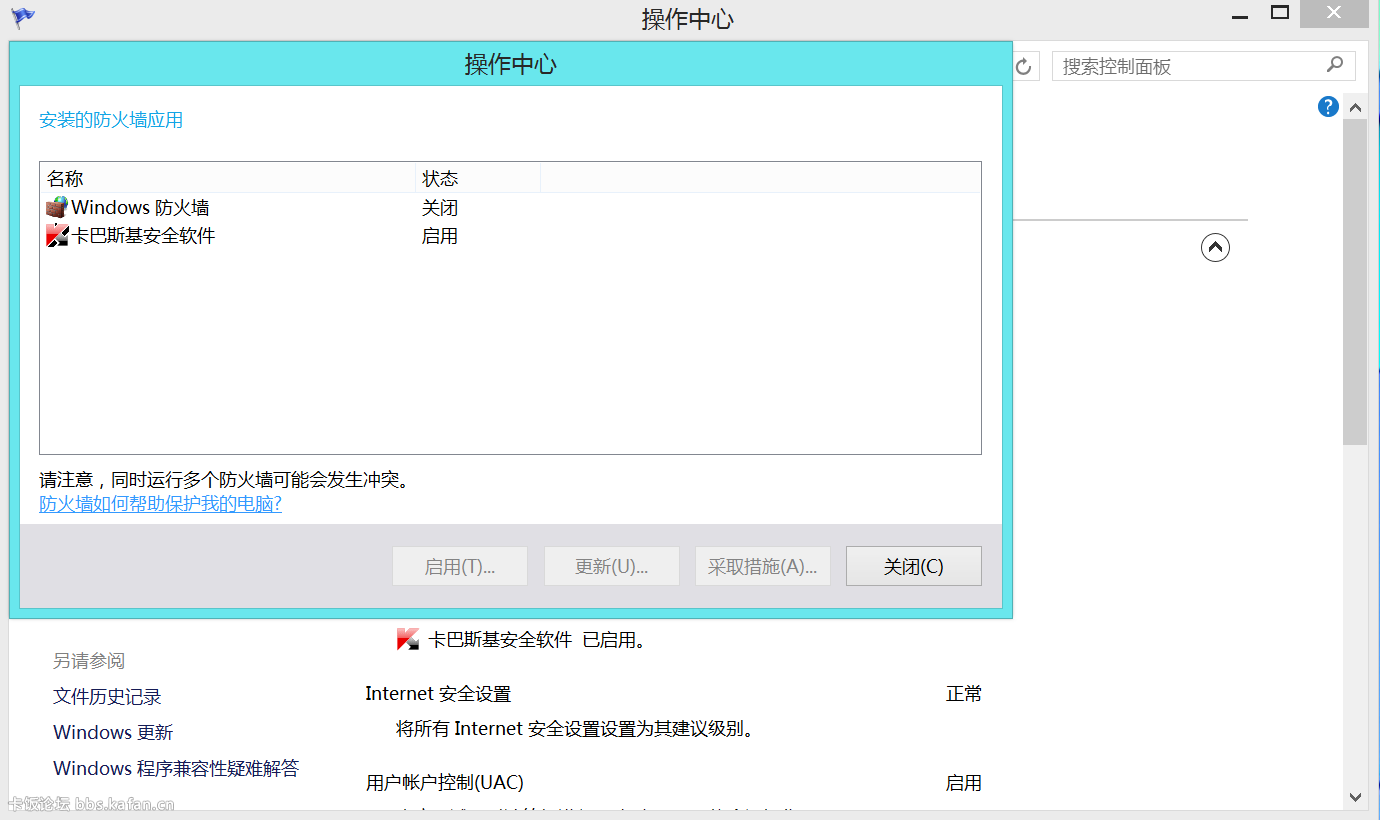
Task: Click Internet 安全设置 heading
Action: tap(438, 694)
